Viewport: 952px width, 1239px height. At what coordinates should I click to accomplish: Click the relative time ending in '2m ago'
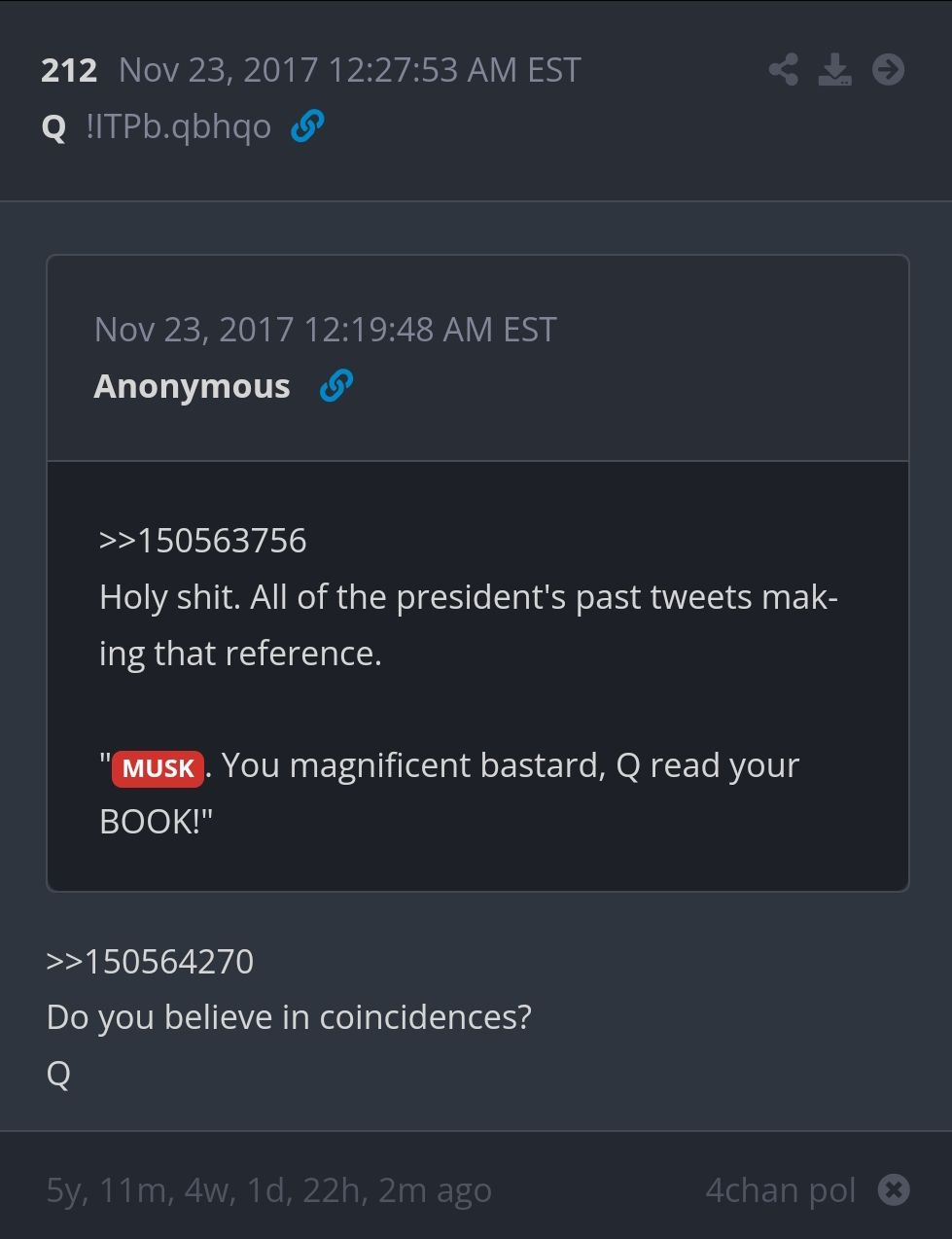268,1189
